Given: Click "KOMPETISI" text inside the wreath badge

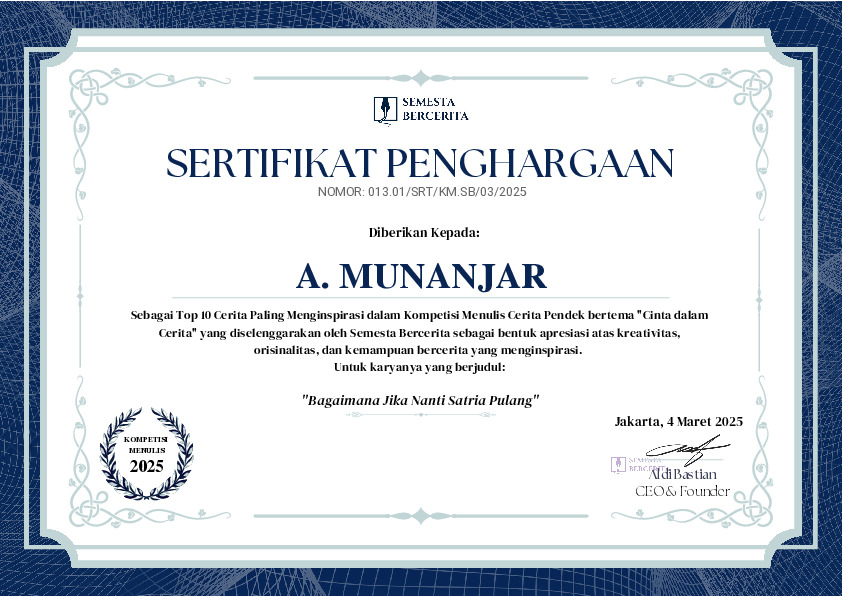Looking at the screenshot, I should pos(146,439).
